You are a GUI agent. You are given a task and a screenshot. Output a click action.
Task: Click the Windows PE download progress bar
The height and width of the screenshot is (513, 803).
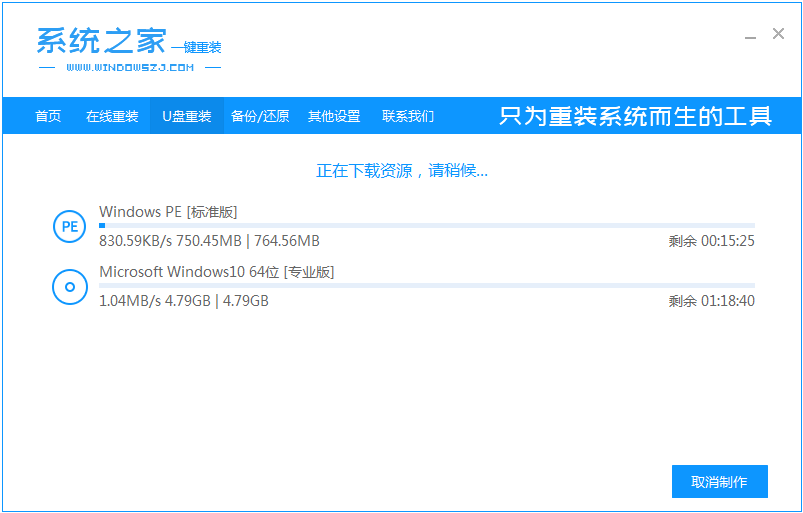pos(426,226)
